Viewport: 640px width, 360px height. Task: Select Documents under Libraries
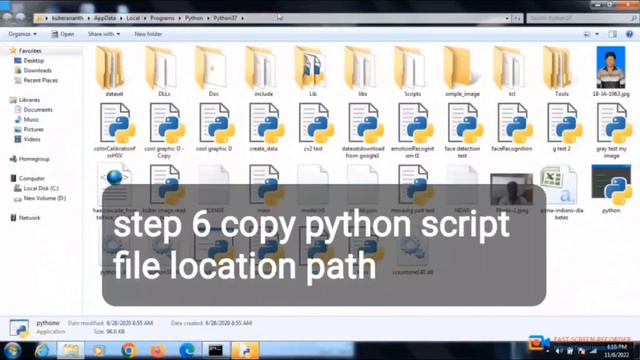coord(38,110)
